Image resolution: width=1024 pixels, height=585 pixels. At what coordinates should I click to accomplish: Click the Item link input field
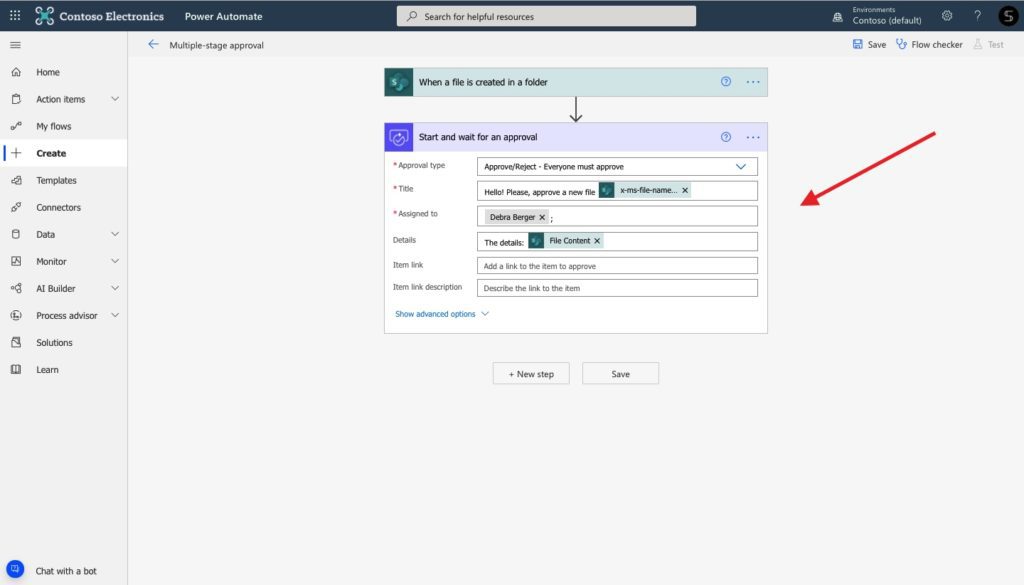point(617,266)
